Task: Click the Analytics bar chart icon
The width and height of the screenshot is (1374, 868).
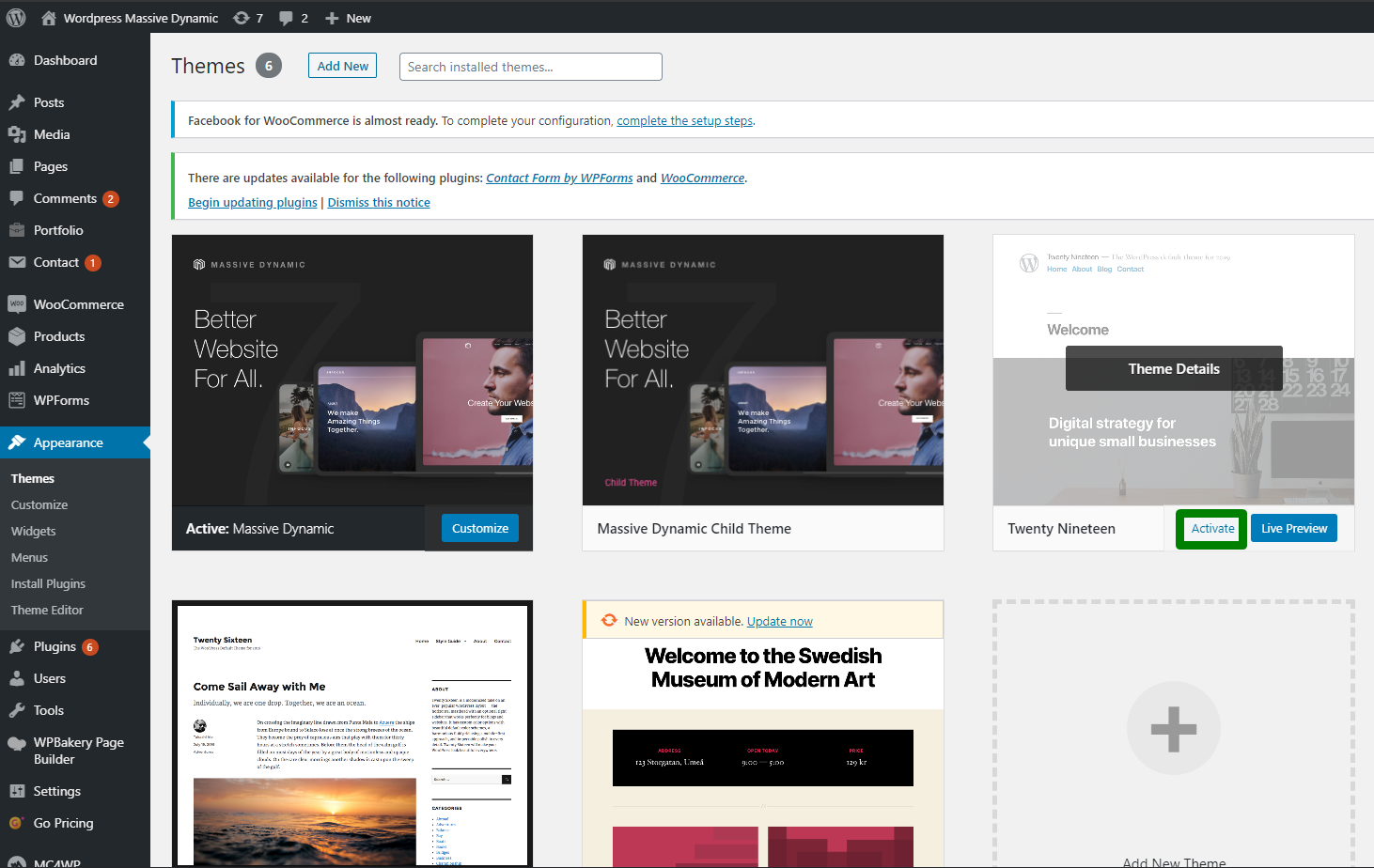Action: [x=17, y=368]
